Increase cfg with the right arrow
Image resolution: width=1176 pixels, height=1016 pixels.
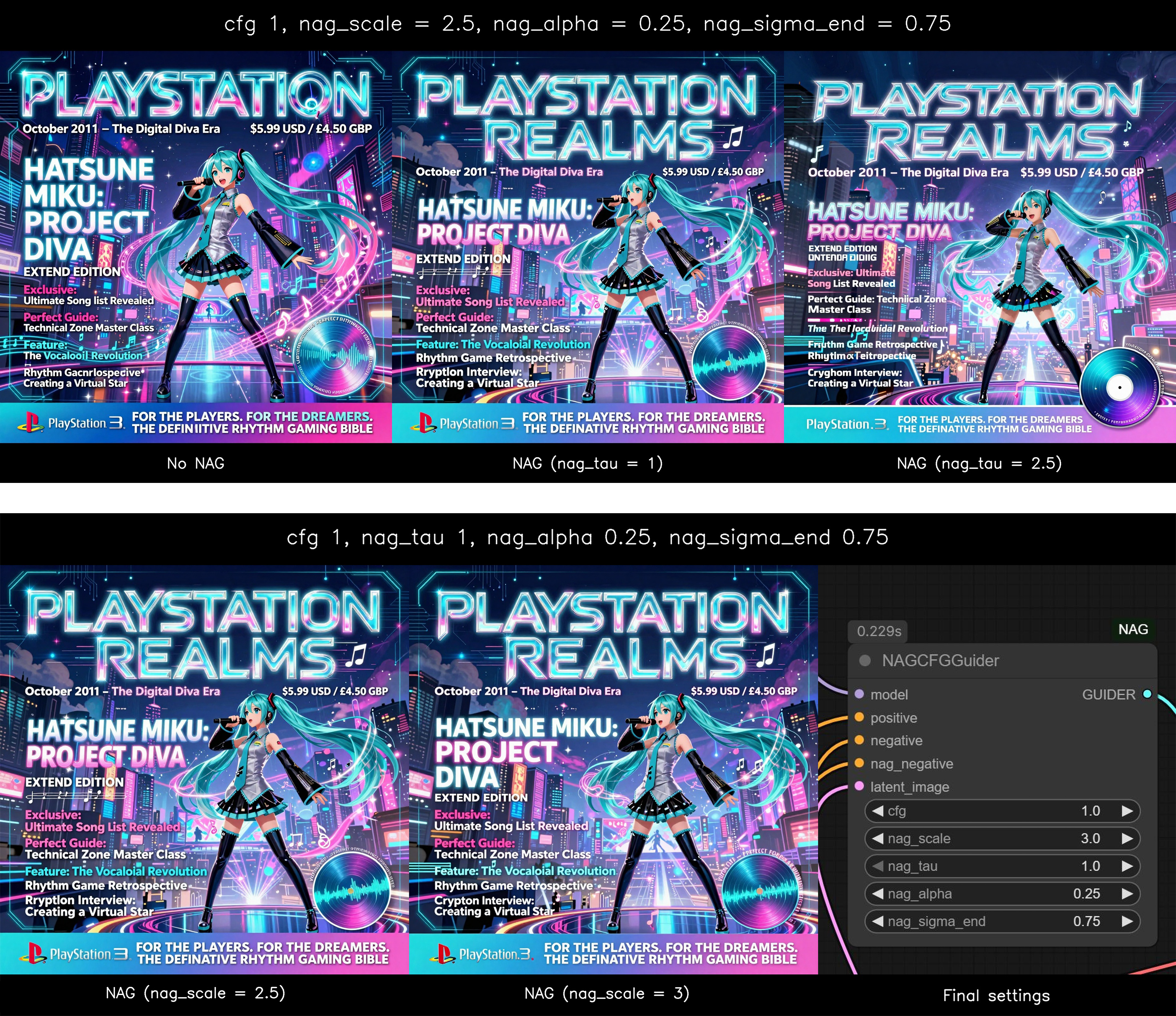[x=1127, y=811]
